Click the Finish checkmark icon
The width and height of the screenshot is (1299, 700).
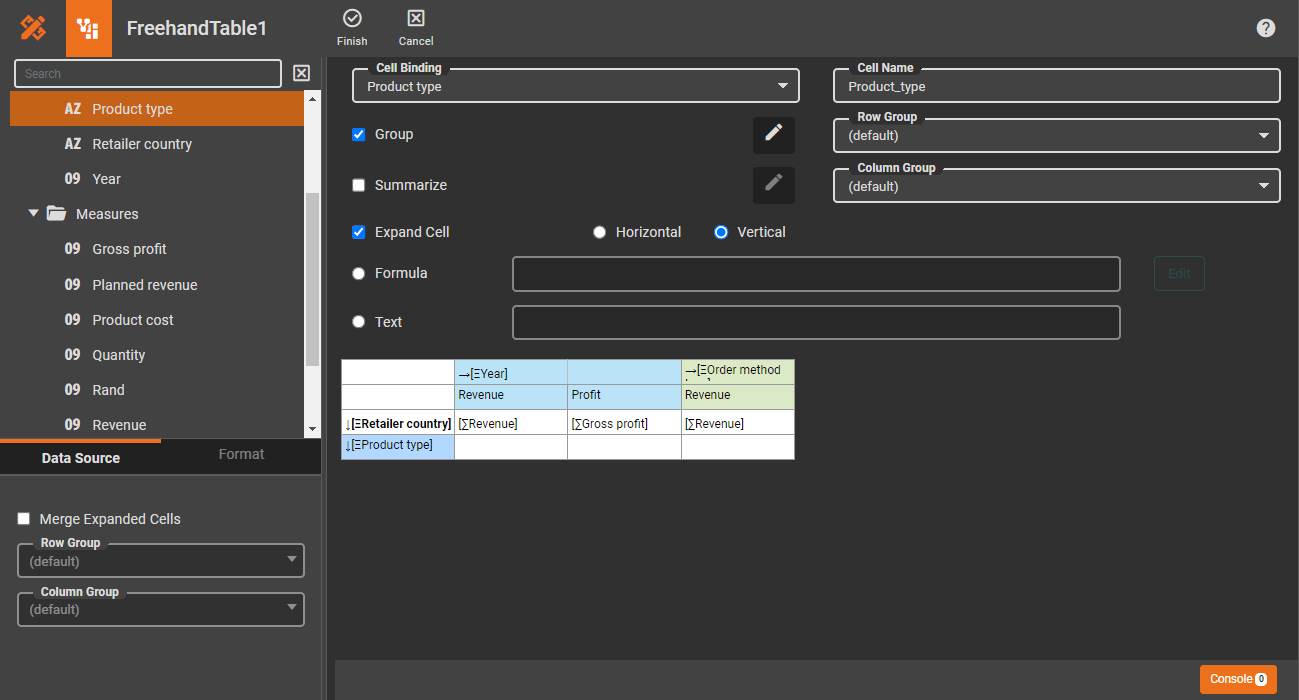tap(352, 18)
